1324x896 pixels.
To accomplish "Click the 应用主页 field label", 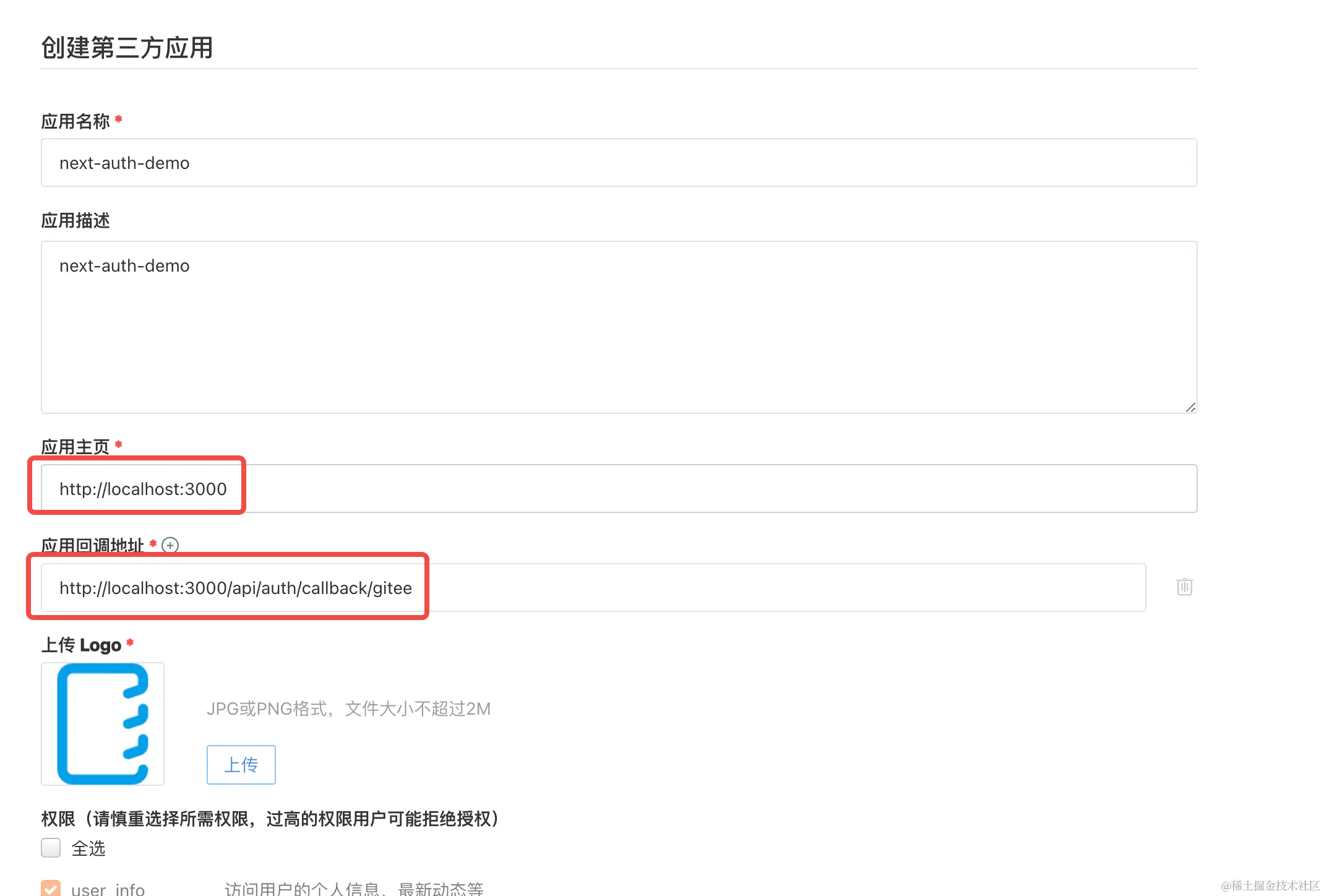I will coord(75,446).
